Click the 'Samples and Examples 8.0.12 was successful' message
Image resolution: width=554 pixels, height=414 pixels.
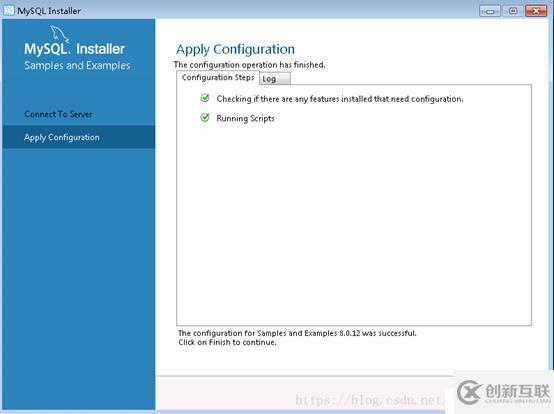297,333
